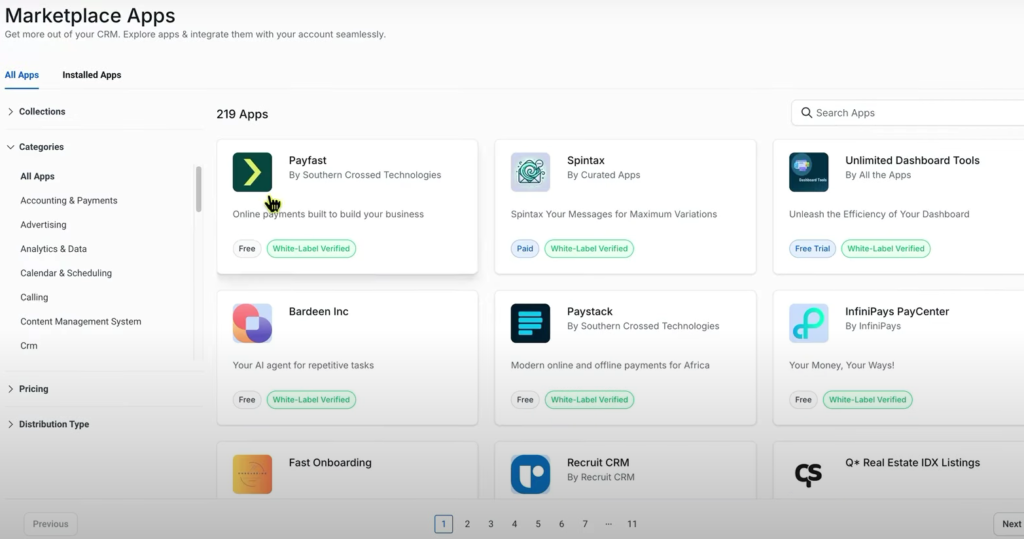Image resolution: width=1024 pixels, height=539 pixels.
Task: Open the Spintax app icon
Action: 530,172
